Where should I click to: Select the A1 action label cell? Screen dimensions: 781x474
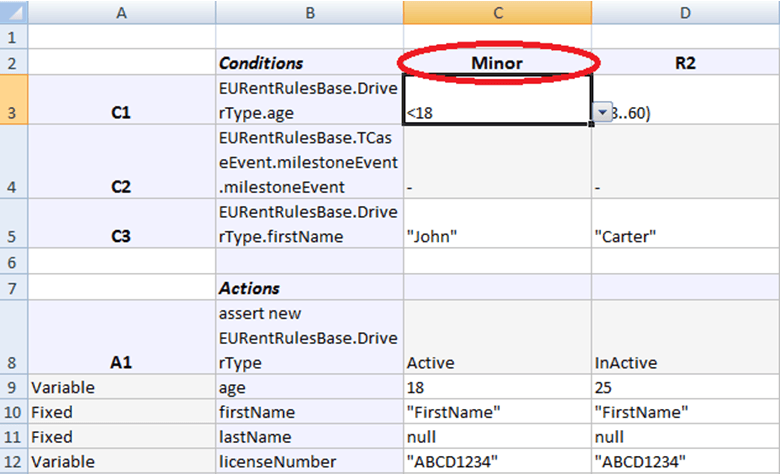pyautogui.click(x=122, y=337)
